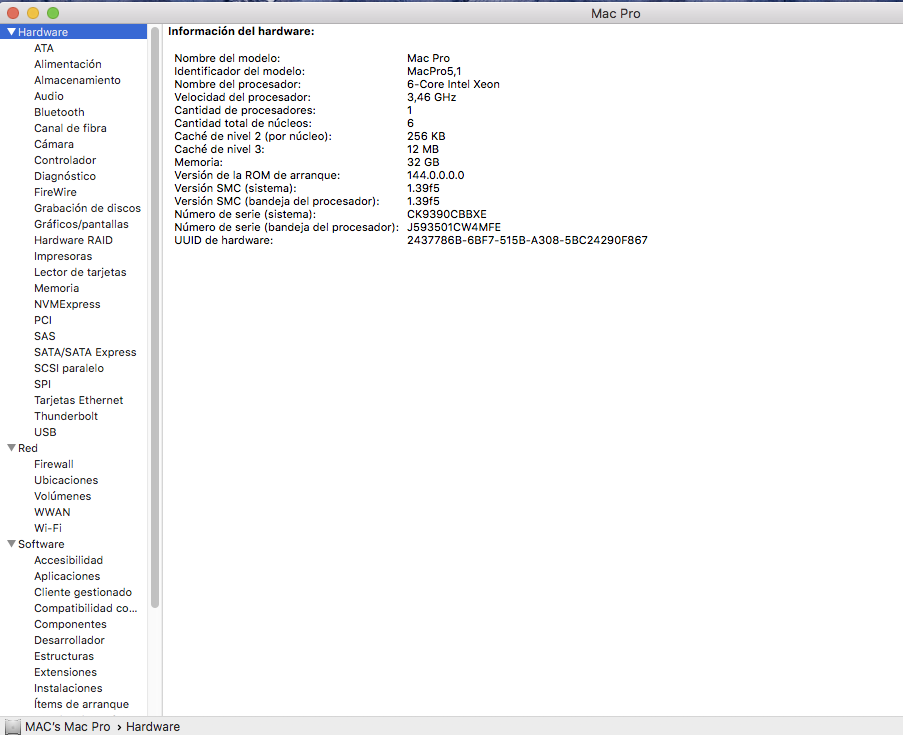The height and width of the screenshot is (735, 903).
Task: Open Grabación de discos entry
Action: (87, 209)
